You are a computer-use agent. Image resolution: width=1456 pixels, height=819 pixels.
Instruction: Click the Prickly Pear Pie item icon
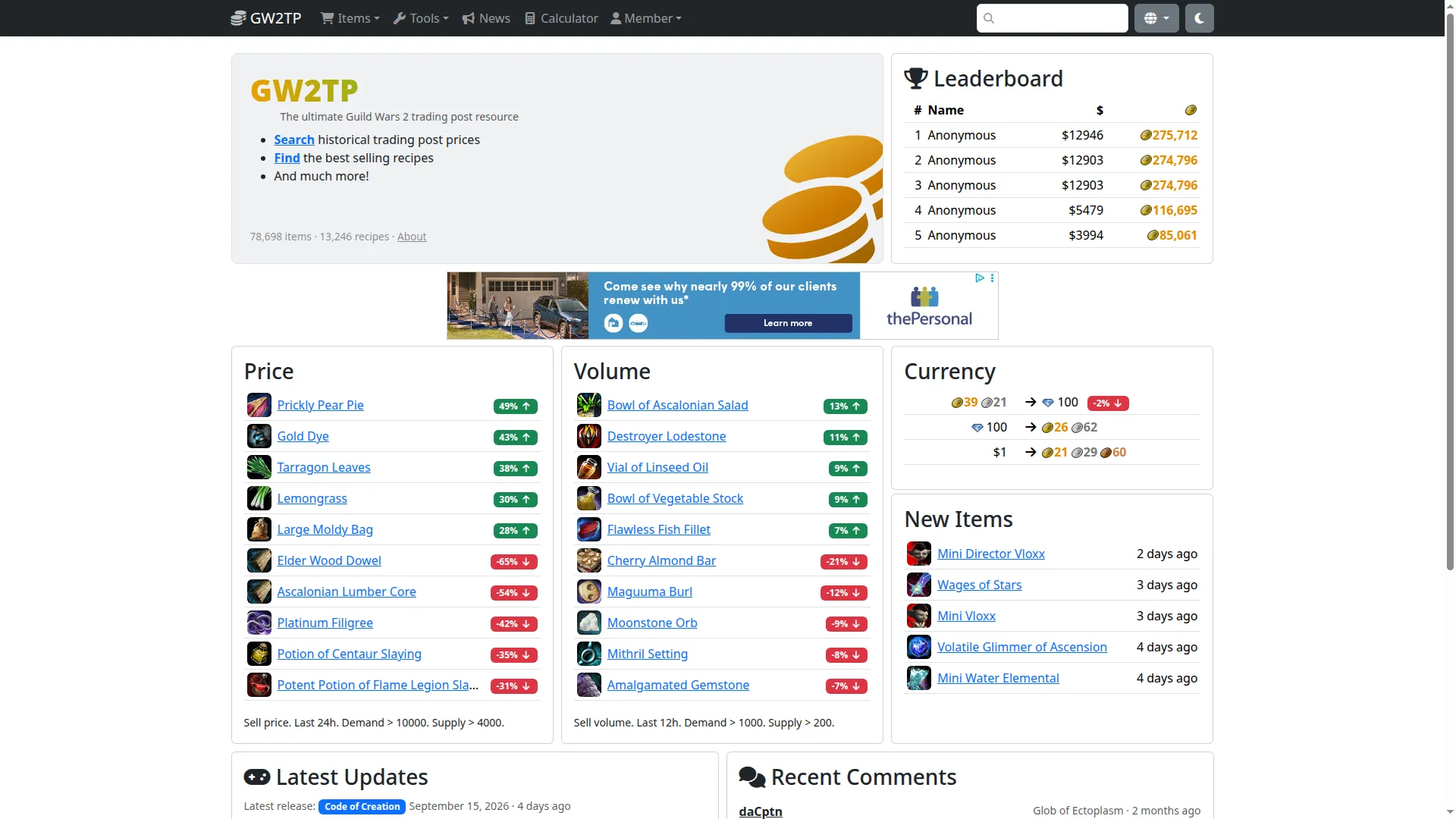tap(259, 405)
